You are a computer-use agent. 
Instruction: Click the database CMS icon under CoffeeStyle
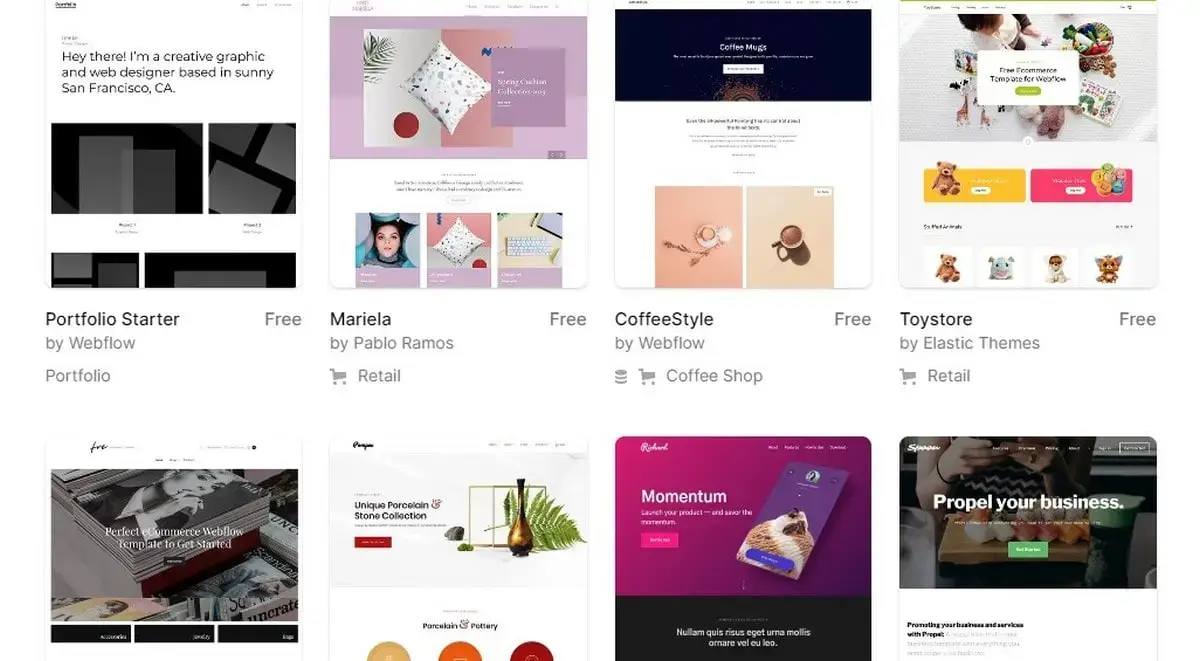621,376
